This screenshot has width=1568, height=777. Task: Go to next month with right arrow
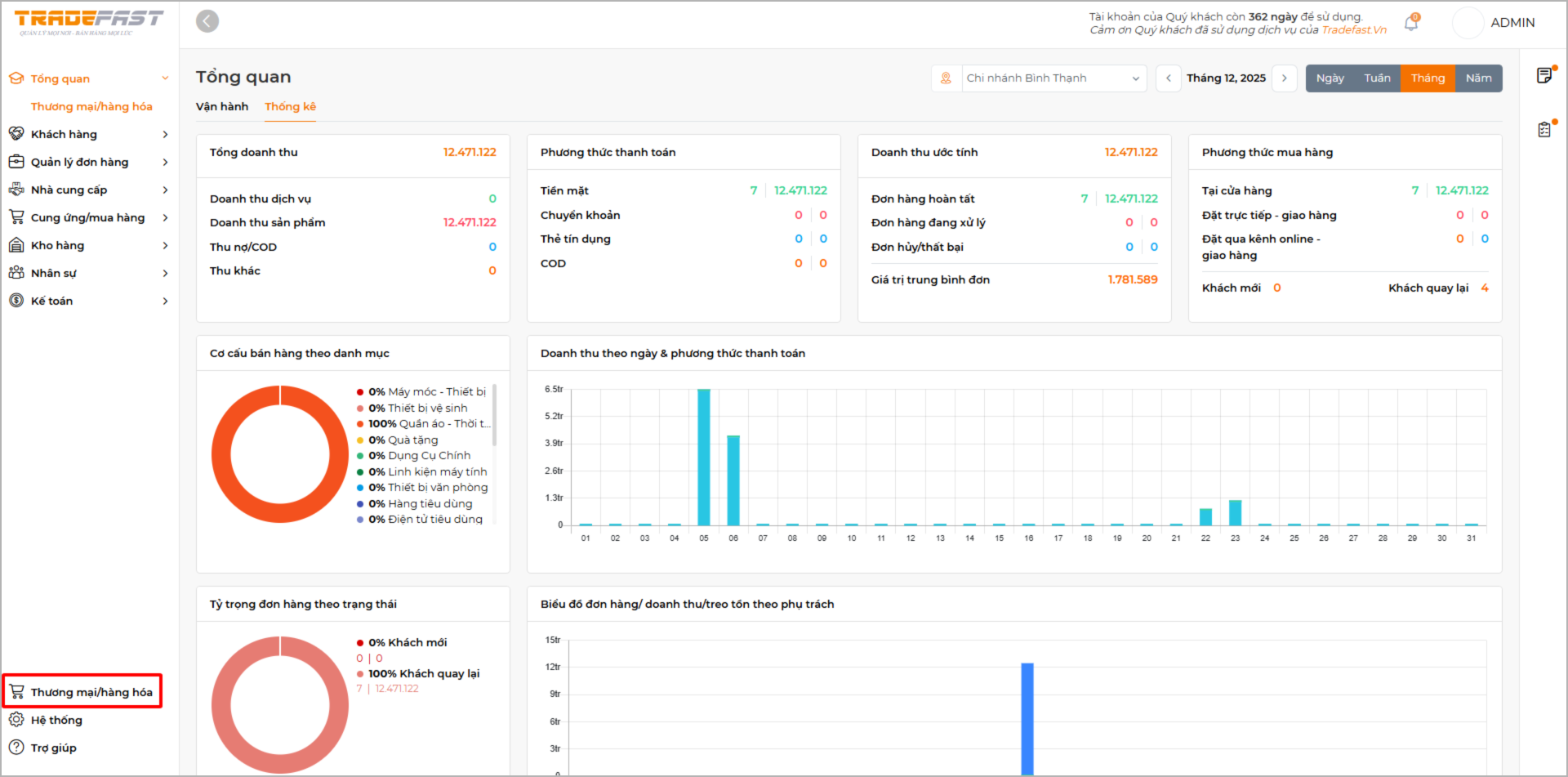[x=1285, y=78]
